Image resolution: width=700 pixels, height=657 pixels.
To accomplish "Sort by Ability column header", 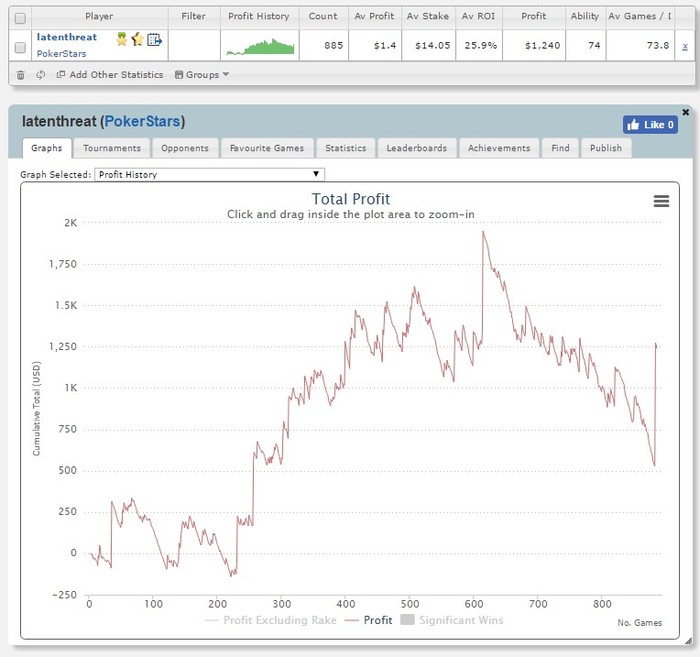I will pyautogui.click(x=585, y=16).
